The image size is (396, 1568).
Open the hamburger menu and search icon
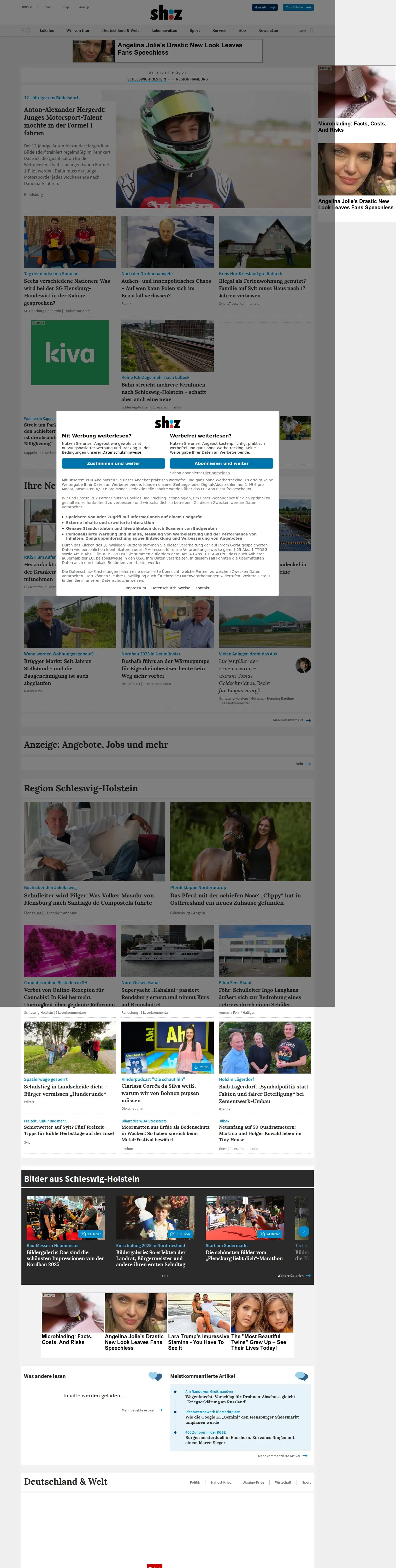pyautogui.click(x=26, y=30)
